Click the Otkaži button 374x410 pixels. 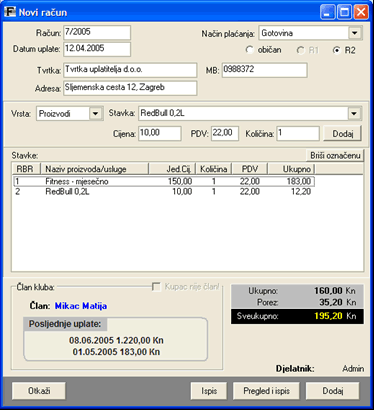tap(39, 391)
